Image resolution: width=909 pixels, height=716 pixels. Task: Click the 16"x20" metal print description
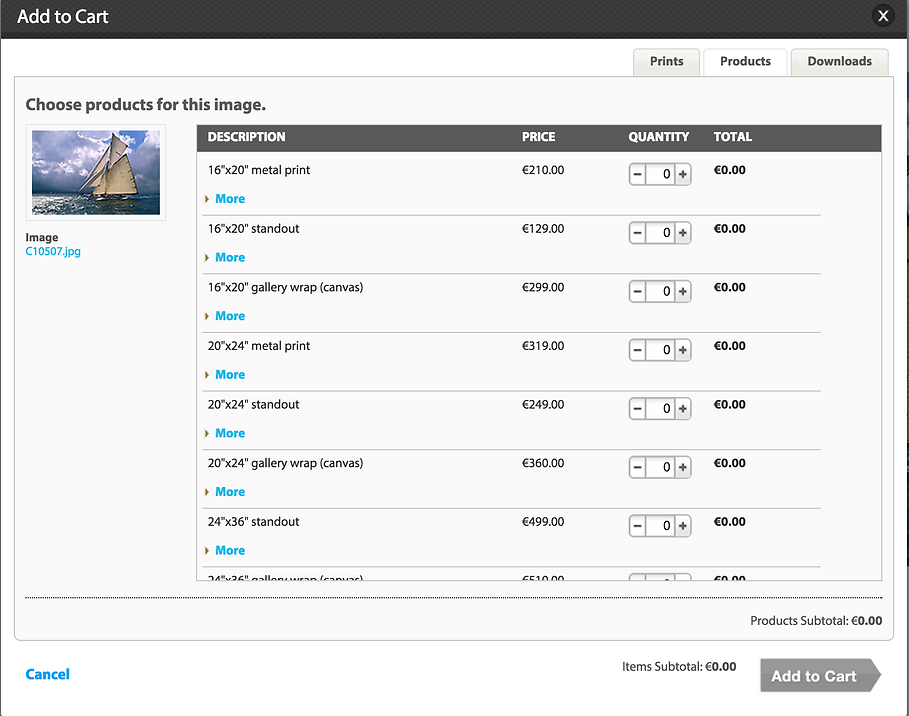[259, 170]
